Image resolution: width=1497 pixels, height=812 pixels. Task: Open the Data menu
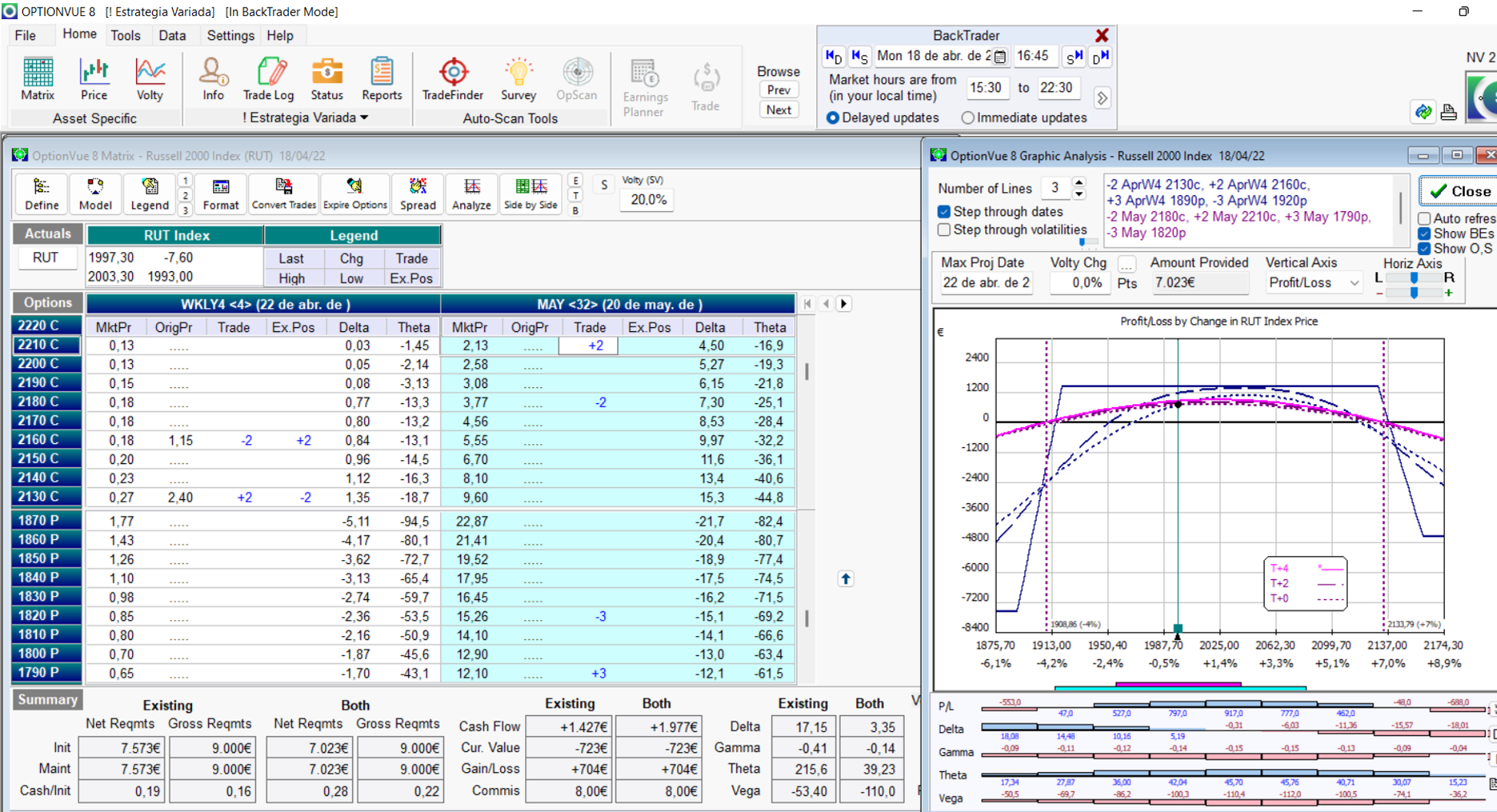[172, 35]
